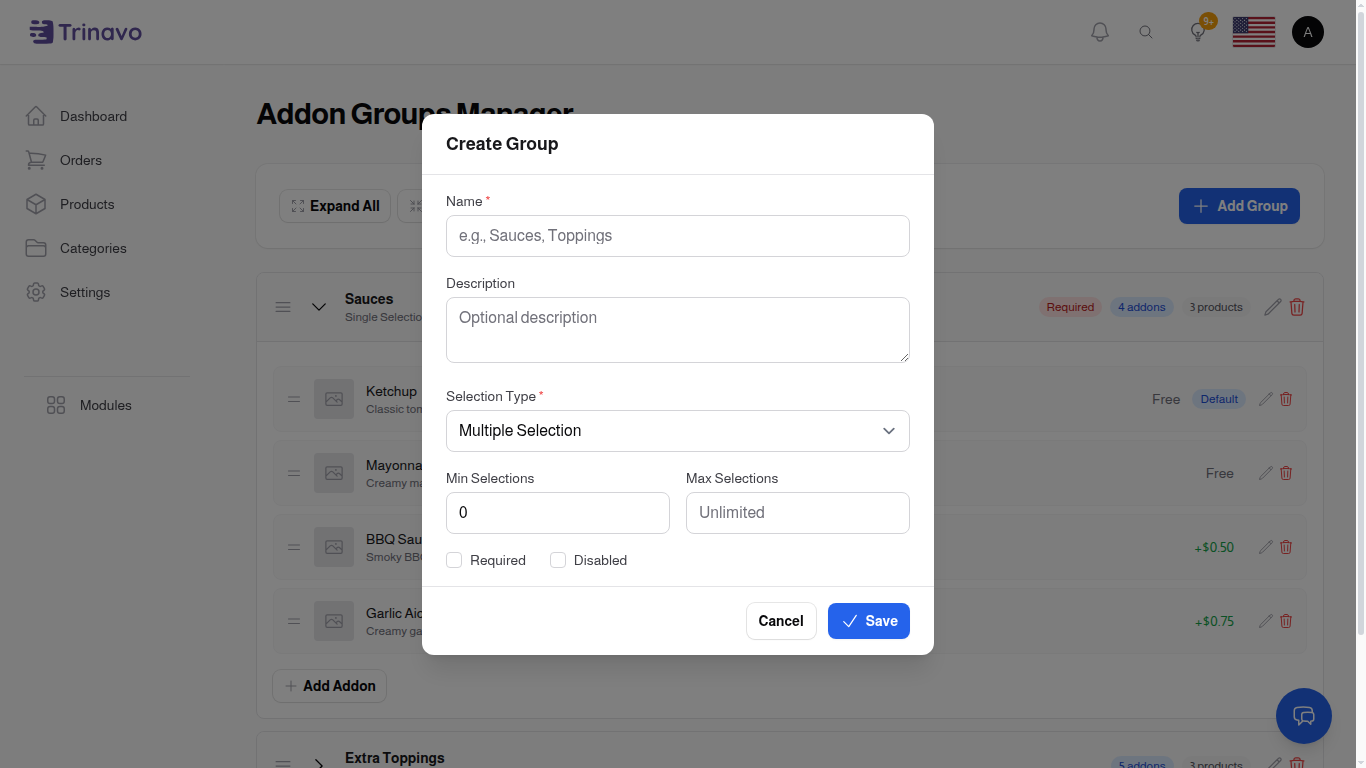
Task: Click the Trinavo logo
Action: point(85,31)
